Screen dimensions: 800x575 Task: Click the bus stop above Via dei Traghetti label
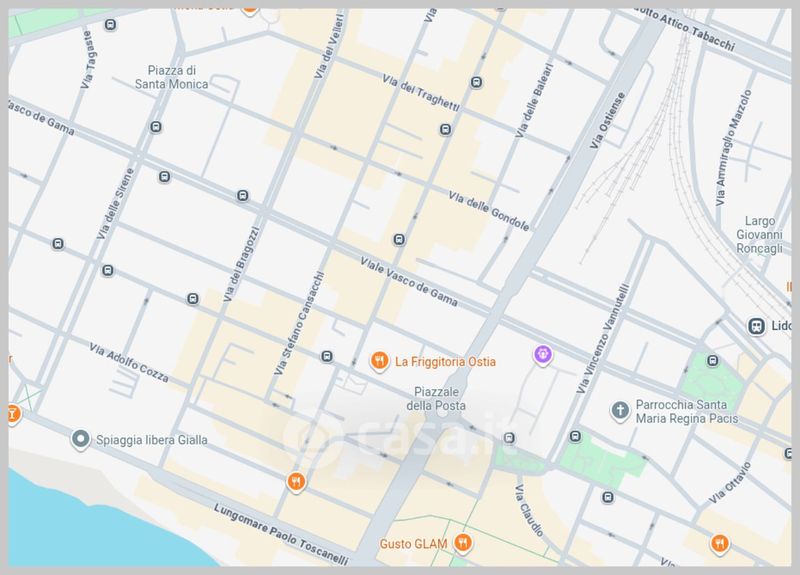[476, 82]
